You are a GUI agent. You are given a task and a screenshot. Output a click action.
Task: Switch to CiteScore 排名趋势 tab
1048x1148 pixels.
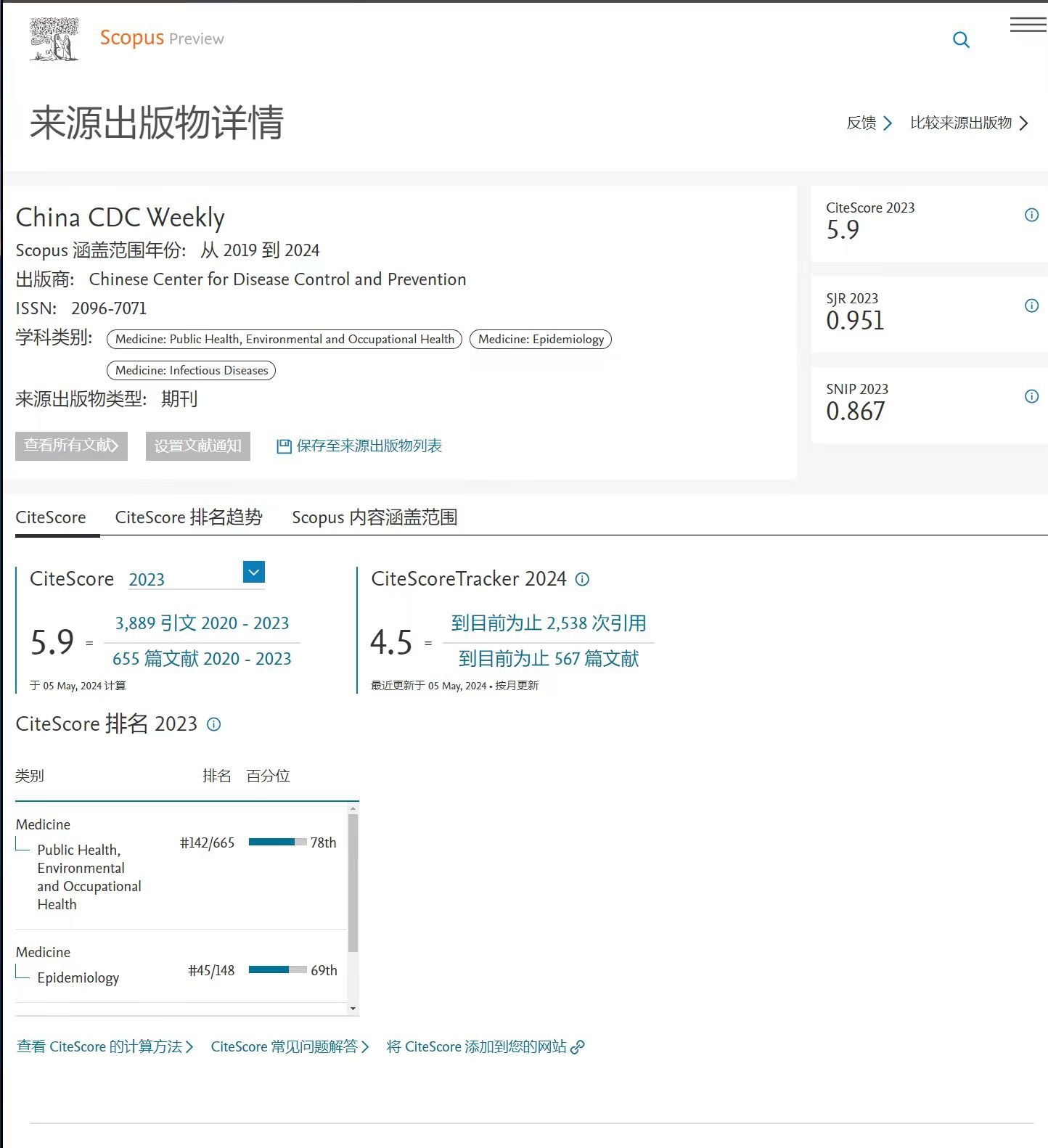[189, 517]
